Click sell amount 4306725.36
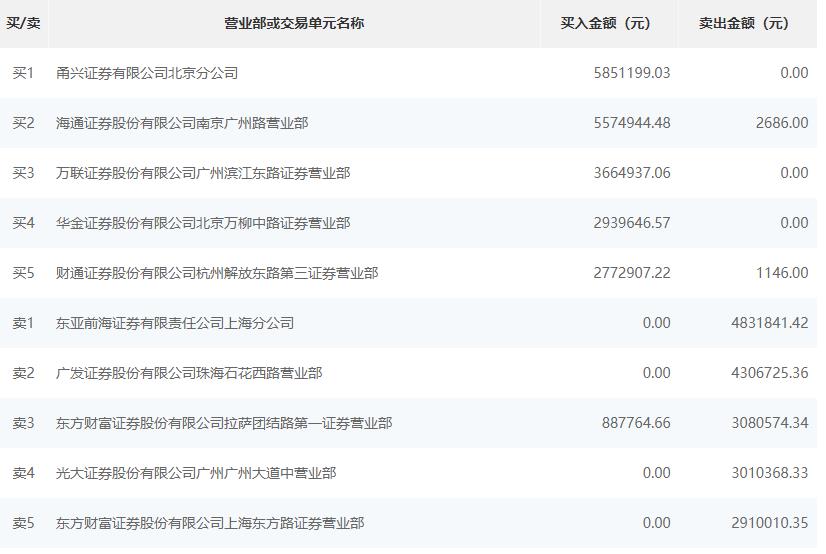Screen dimensions: 826x554 [770, 373]
